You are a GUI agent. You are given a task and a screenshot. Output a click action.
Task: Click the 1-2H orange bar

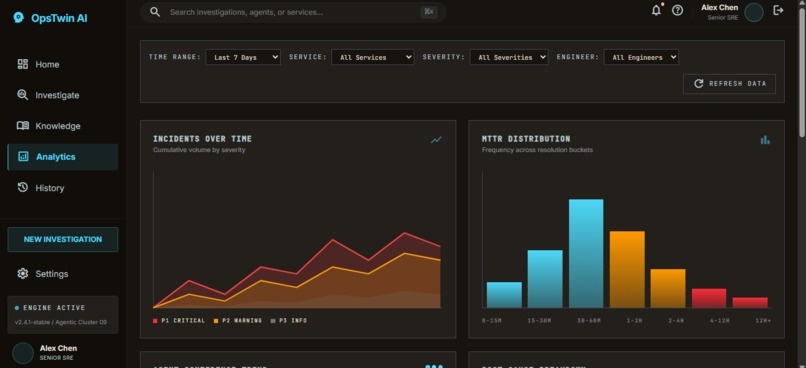627,269
